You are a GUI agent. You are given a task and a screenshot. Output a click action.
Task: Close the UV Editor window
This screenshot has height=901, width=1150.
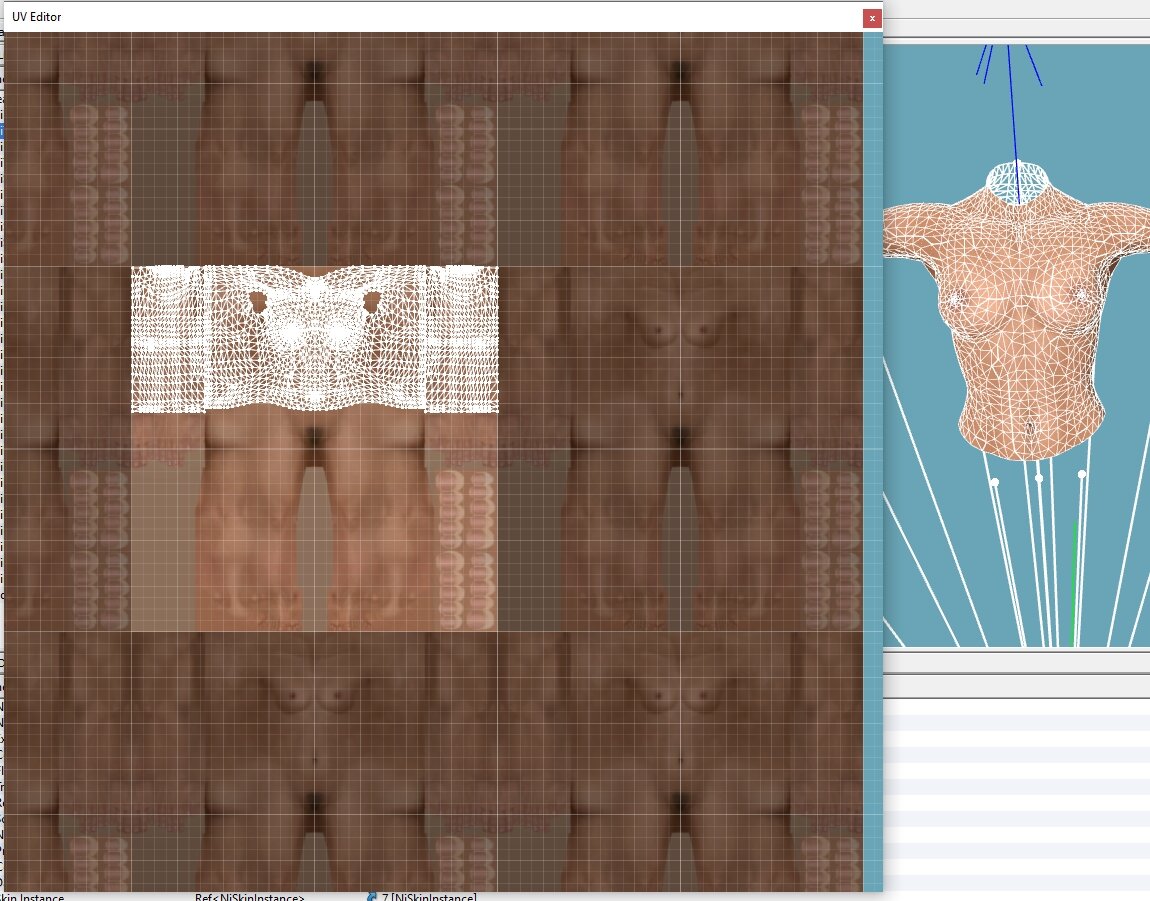pos(871,18)
